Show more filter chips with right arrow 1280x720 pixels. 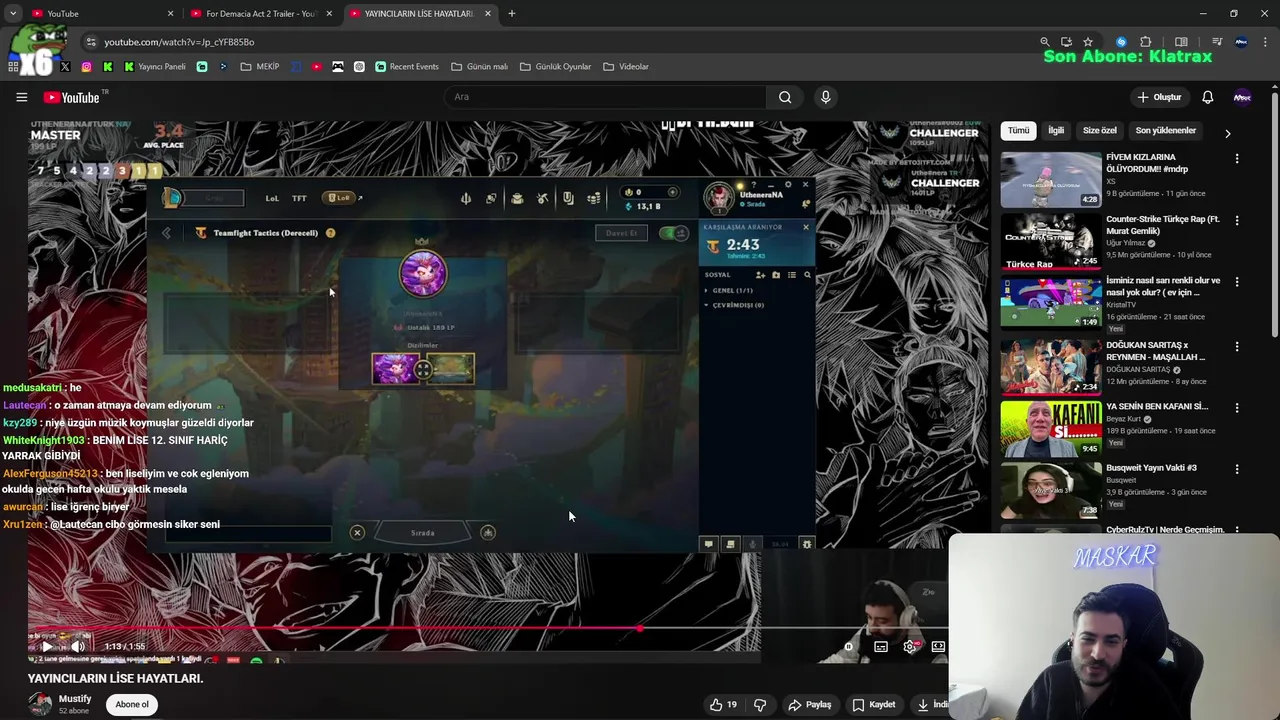point(1228,132)
